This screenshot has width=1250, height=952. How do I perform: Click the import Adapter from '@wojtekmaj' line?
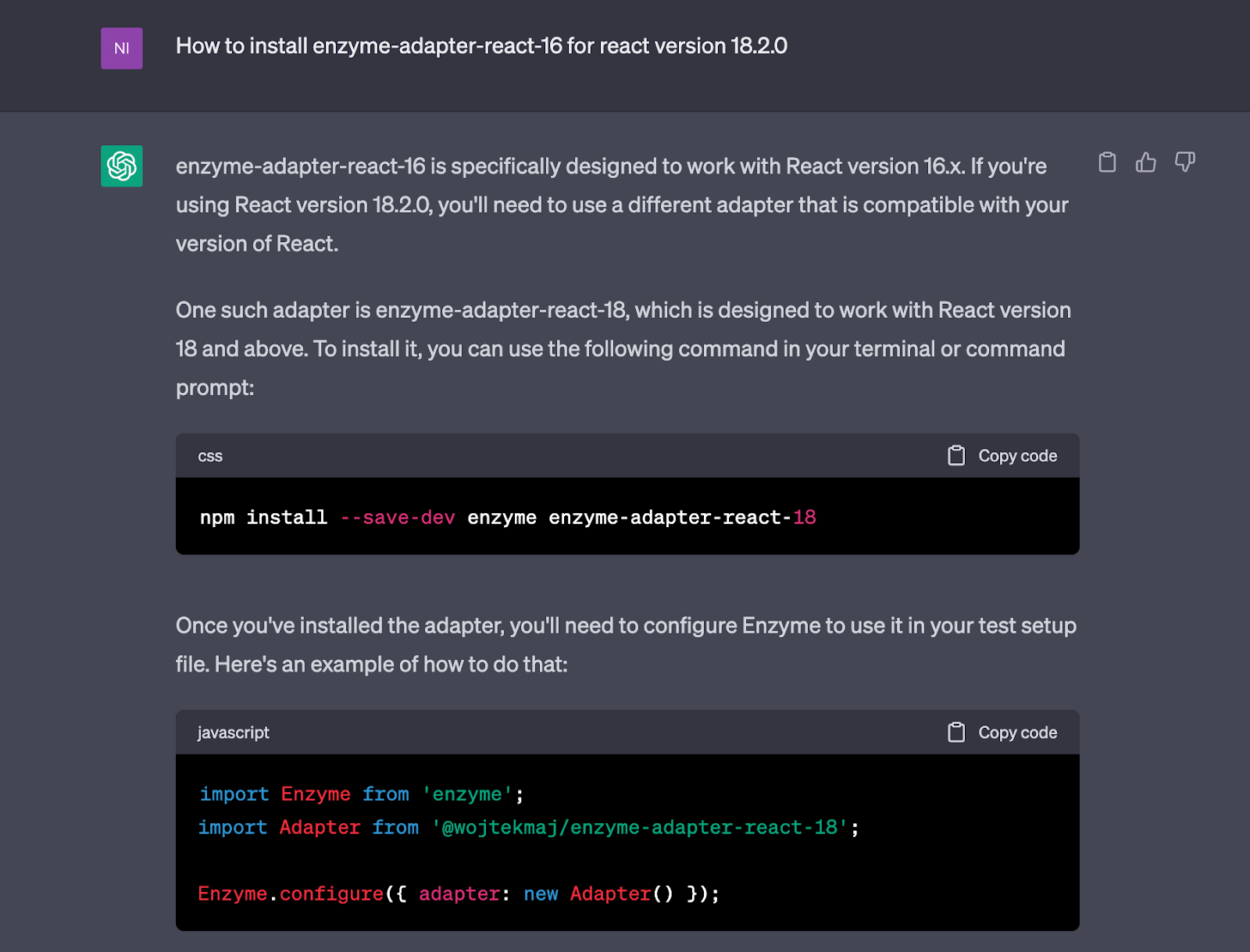point(529,828)
